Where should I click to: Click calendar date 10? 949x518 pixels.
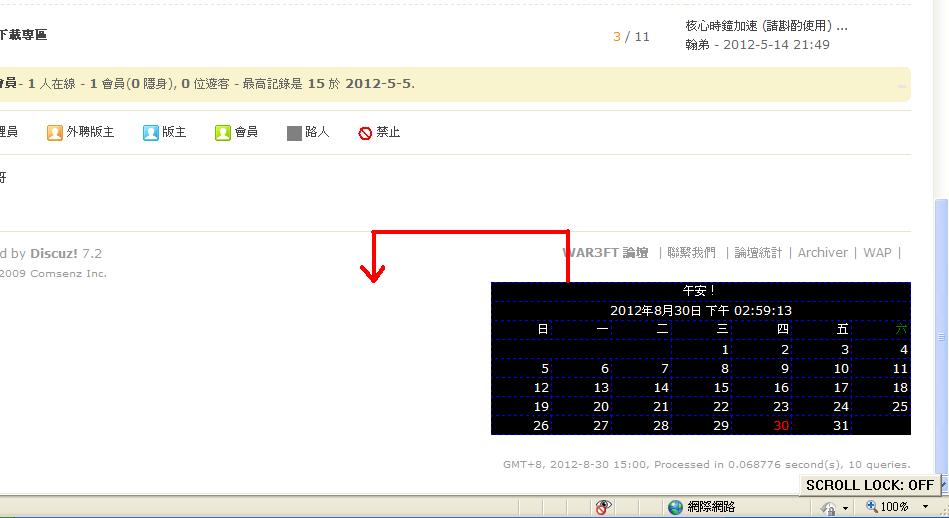pos(841,369)
